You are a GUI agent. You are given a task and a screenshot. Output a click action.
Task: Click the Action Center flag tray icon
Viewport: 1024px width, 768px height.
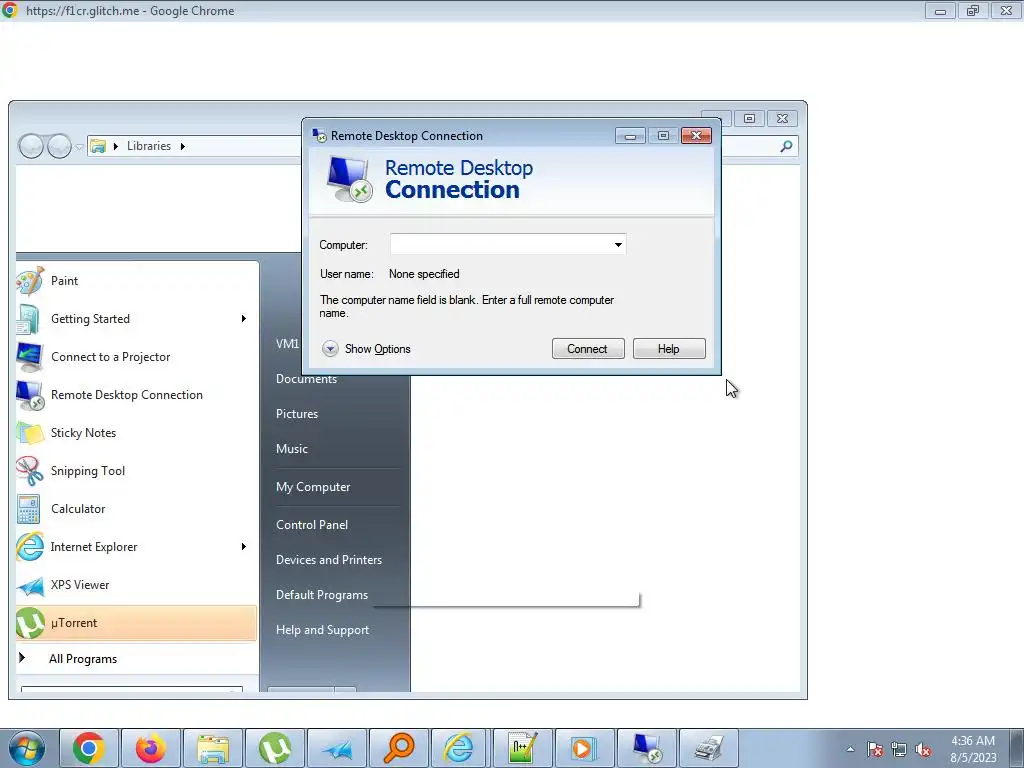[875, 750]
